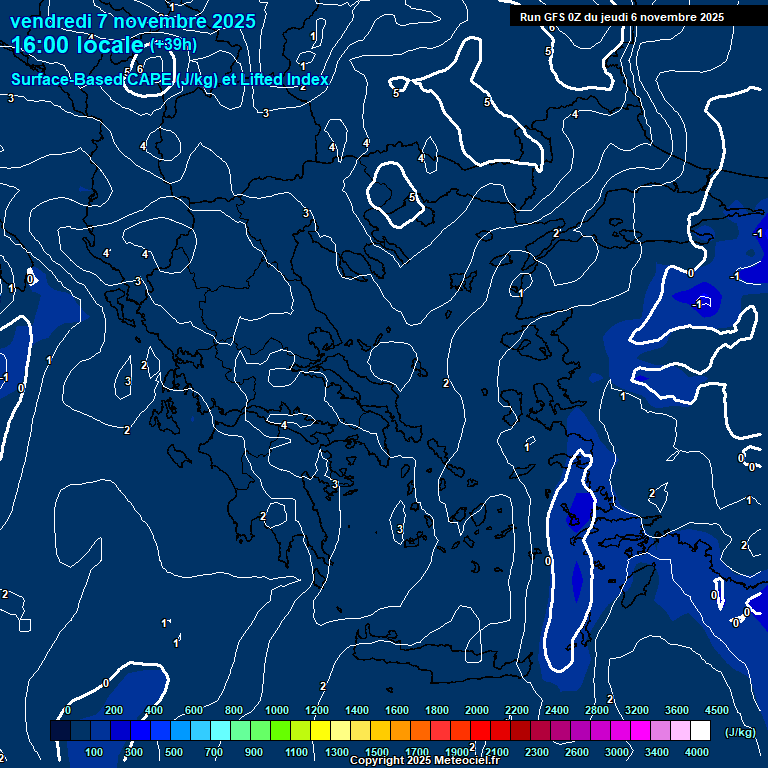Click the "1400" legend value
The height and width of the screenshot is (768, 768).
(357, 710)
